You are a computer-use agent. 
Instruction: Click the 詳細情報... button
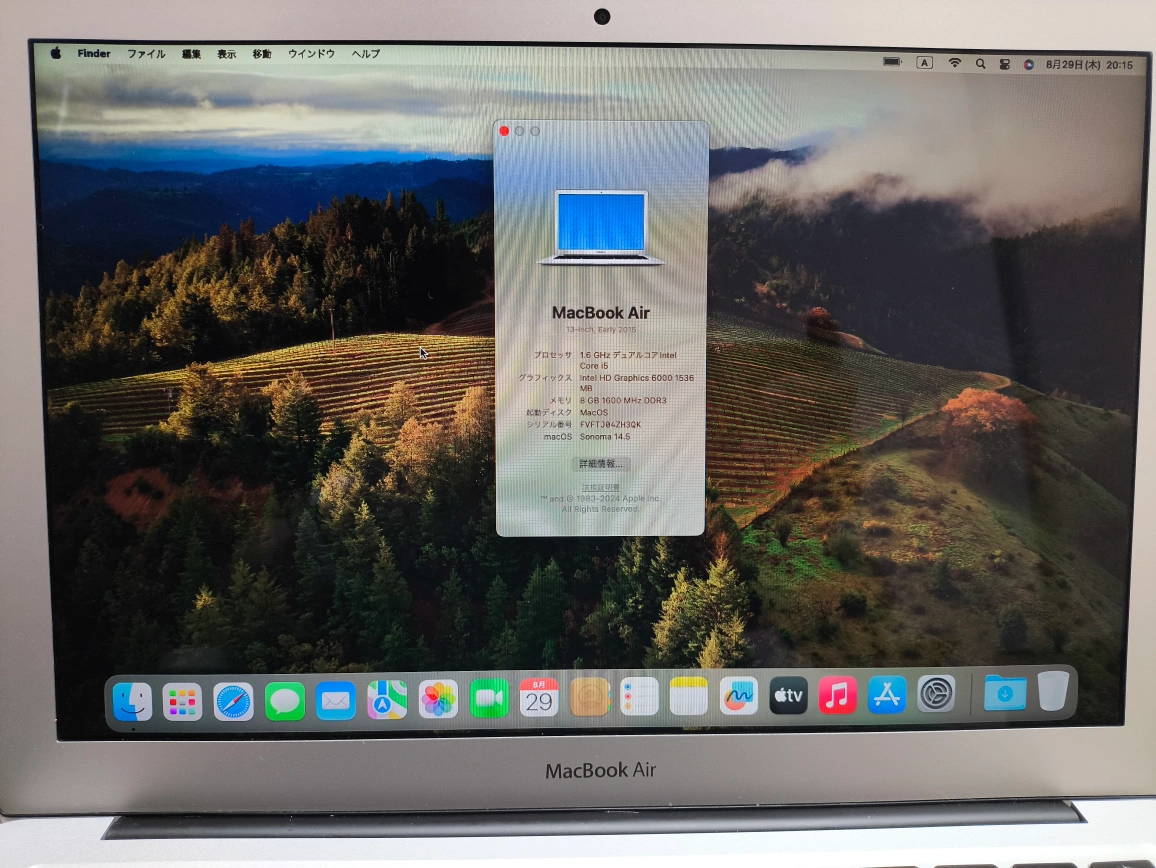point(601,464)
